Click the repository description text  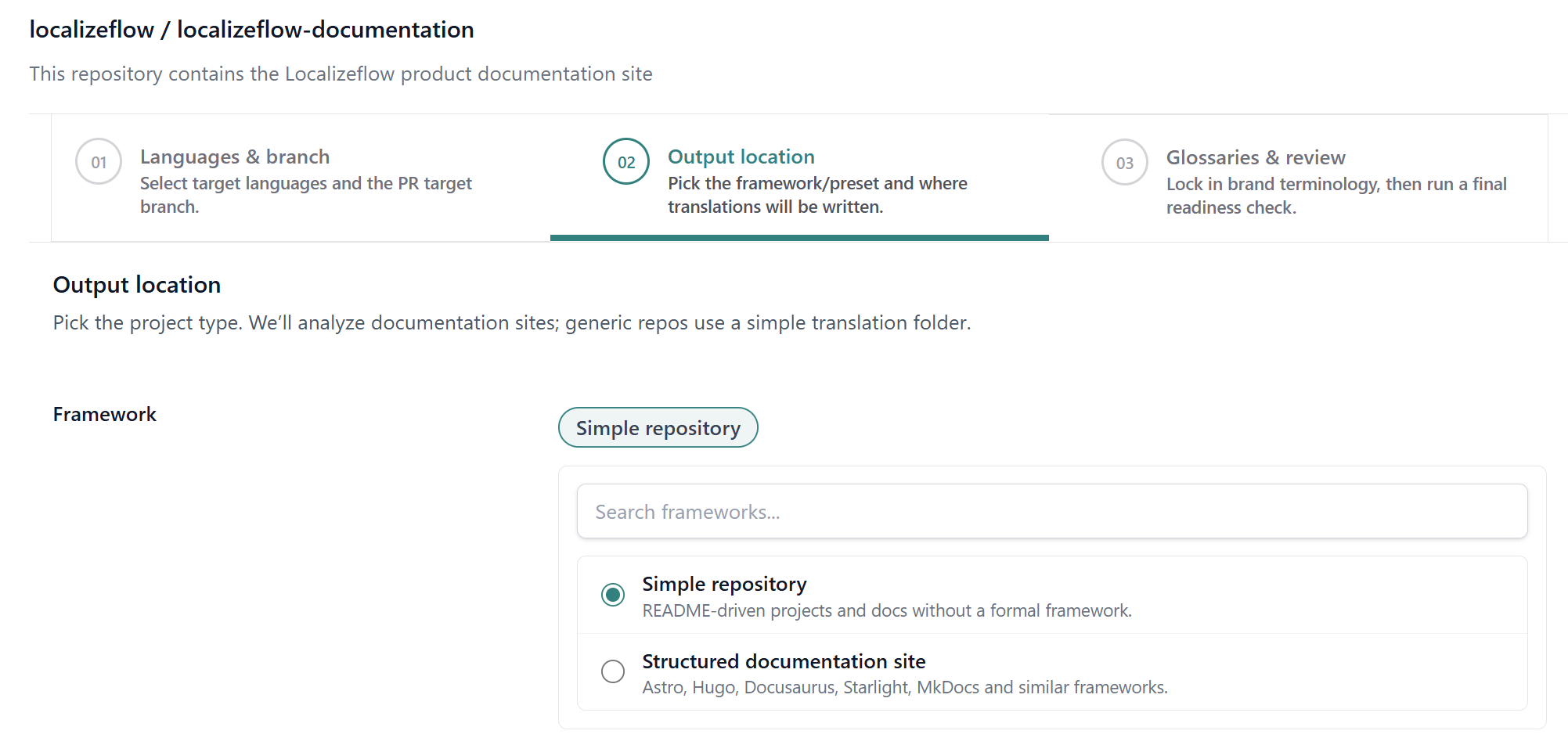(341, 74)
